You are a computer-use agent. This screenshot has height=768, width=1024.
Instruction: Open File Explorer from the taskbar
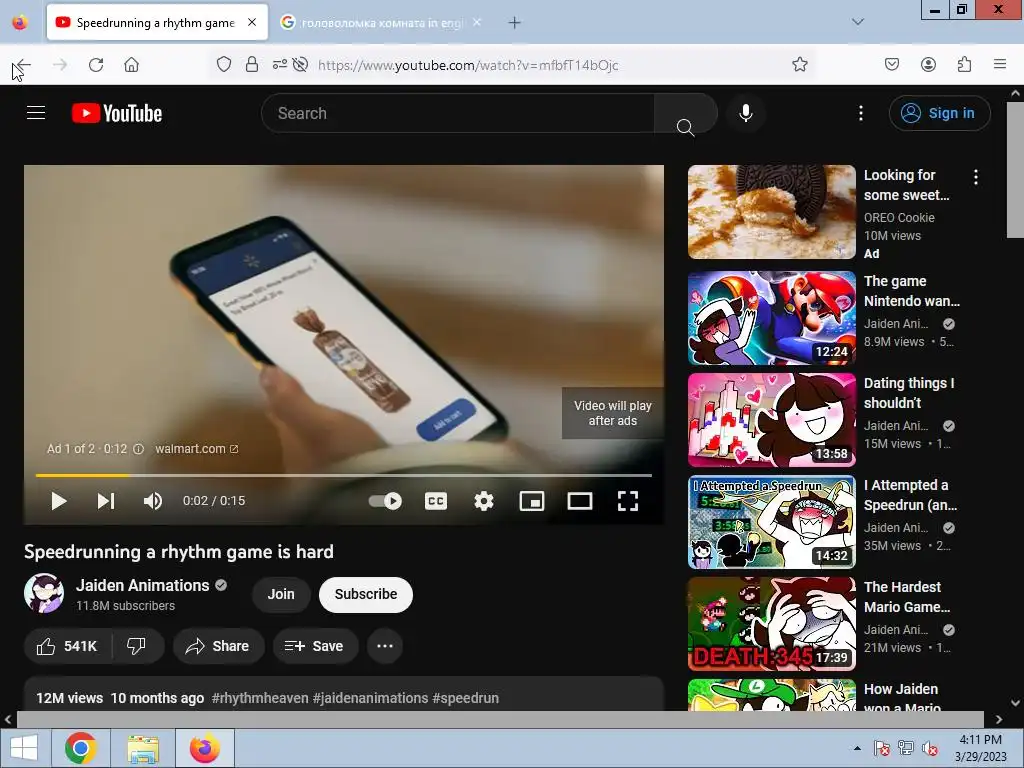coord(143,748)
